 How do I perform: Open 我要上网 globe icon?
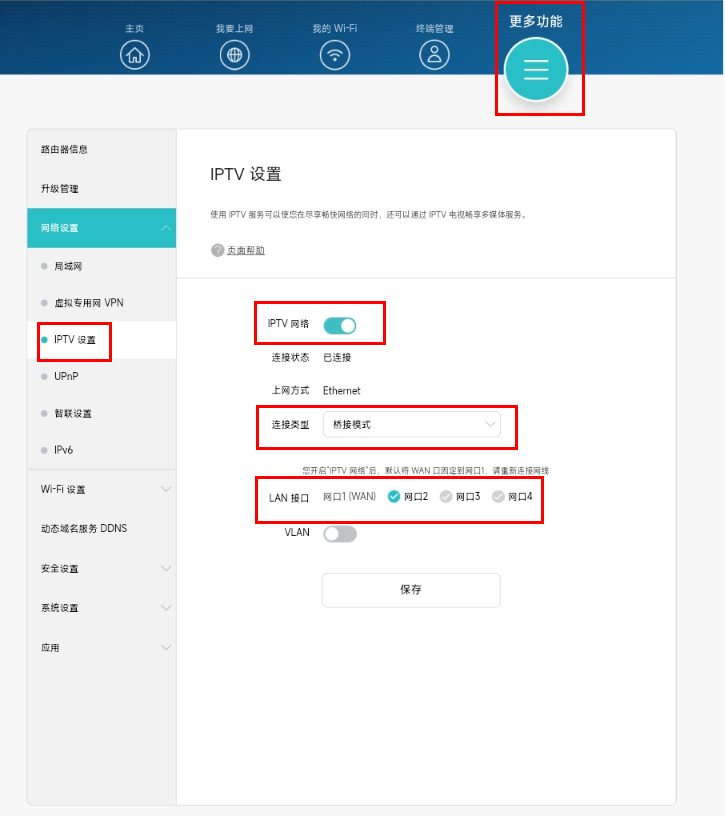click(235, 55)
